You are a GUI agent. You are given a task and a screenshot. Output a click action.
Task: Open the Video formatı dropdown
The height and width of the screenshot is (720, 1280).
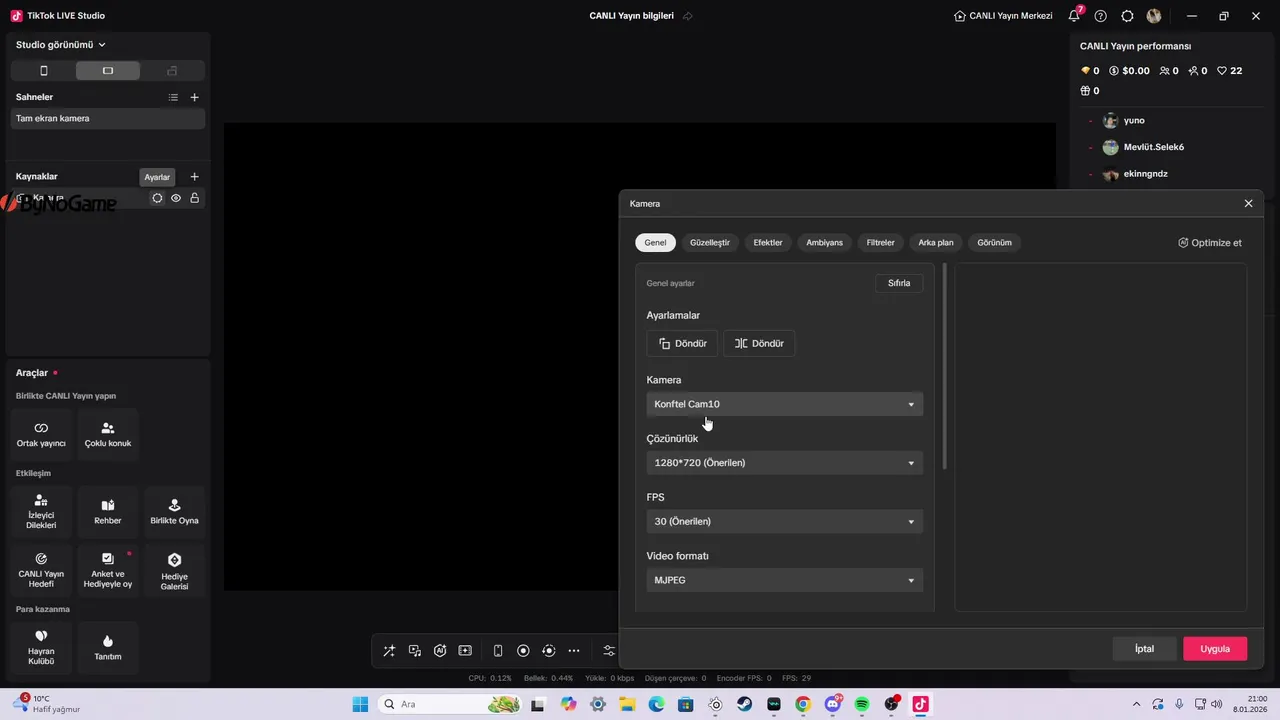[x=785, y=580]
